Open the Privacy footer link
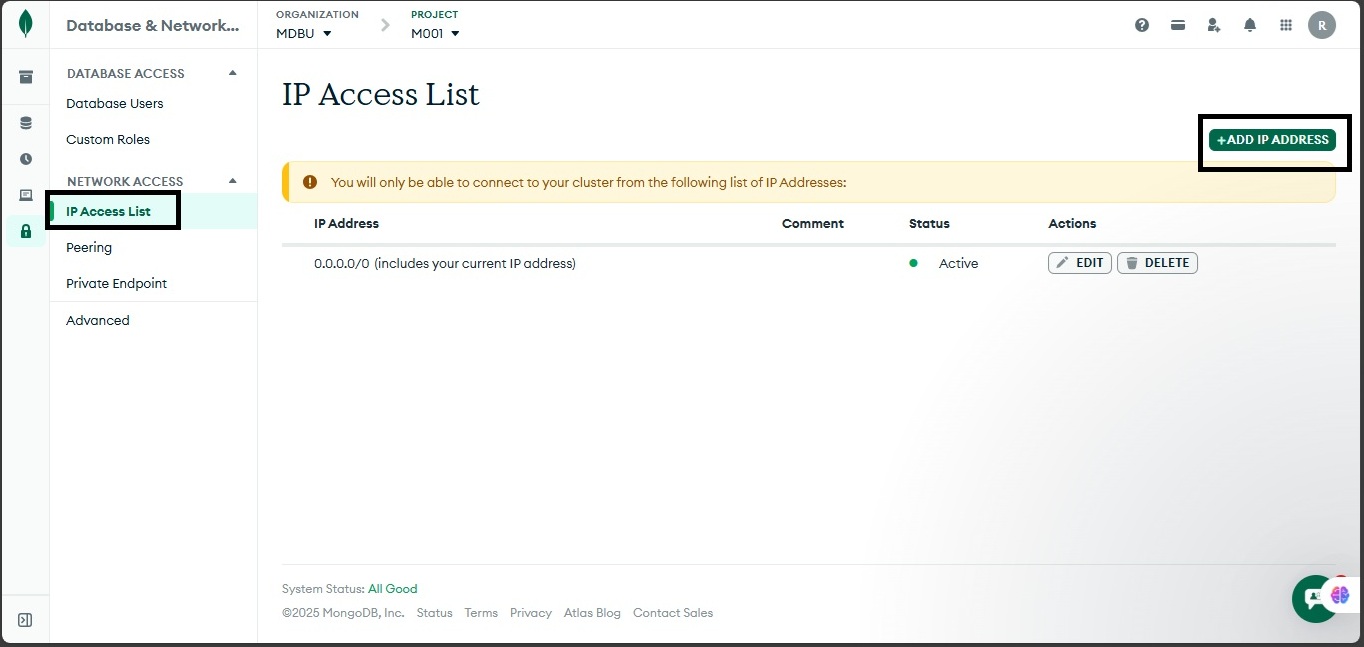Viewport: 1364px width, 647px height. pyautogui.click(x=530, y=613)
